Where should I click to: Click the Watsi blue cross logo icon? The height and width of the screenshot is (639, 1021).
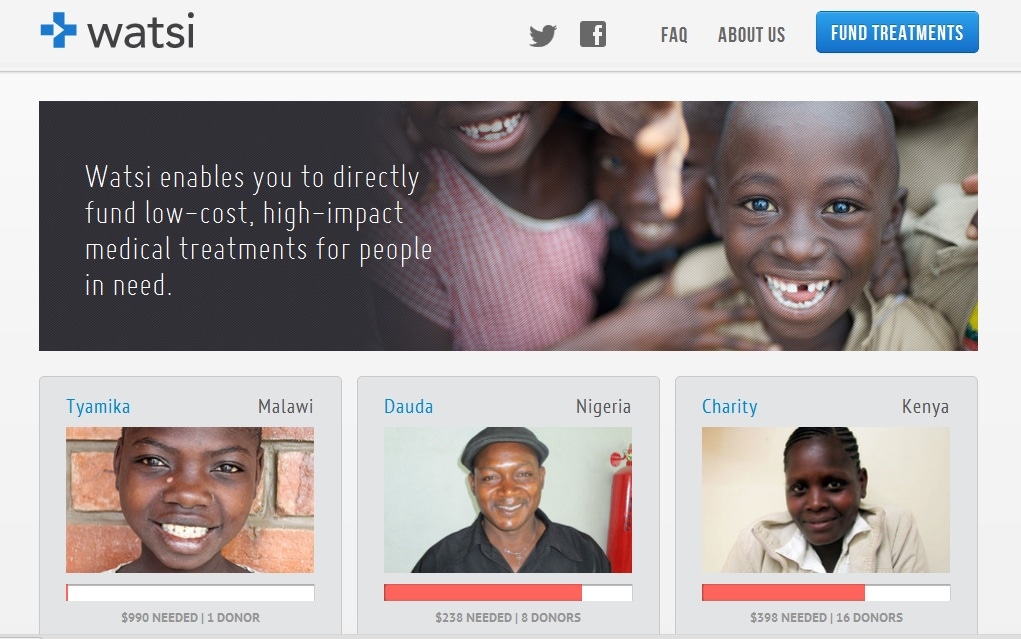(x=58, y=31)
